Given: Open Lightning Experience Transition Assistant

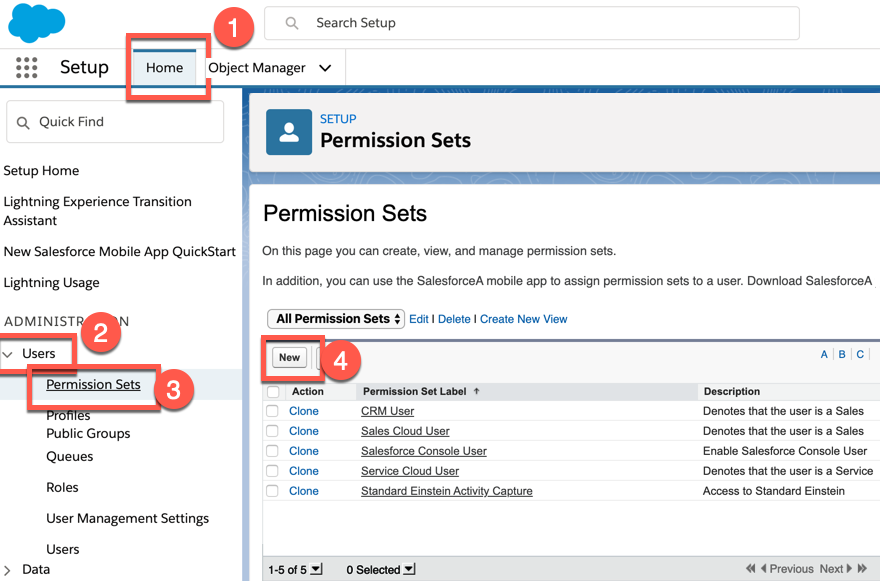Looking at the screenshot, I should point(98,211).
